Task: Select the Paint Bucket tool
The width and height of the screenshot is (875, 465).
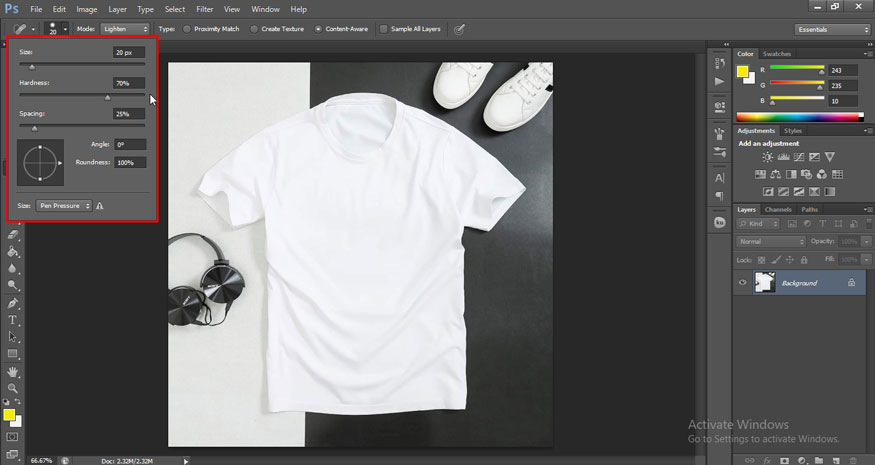Action: (x=13, y=250)
